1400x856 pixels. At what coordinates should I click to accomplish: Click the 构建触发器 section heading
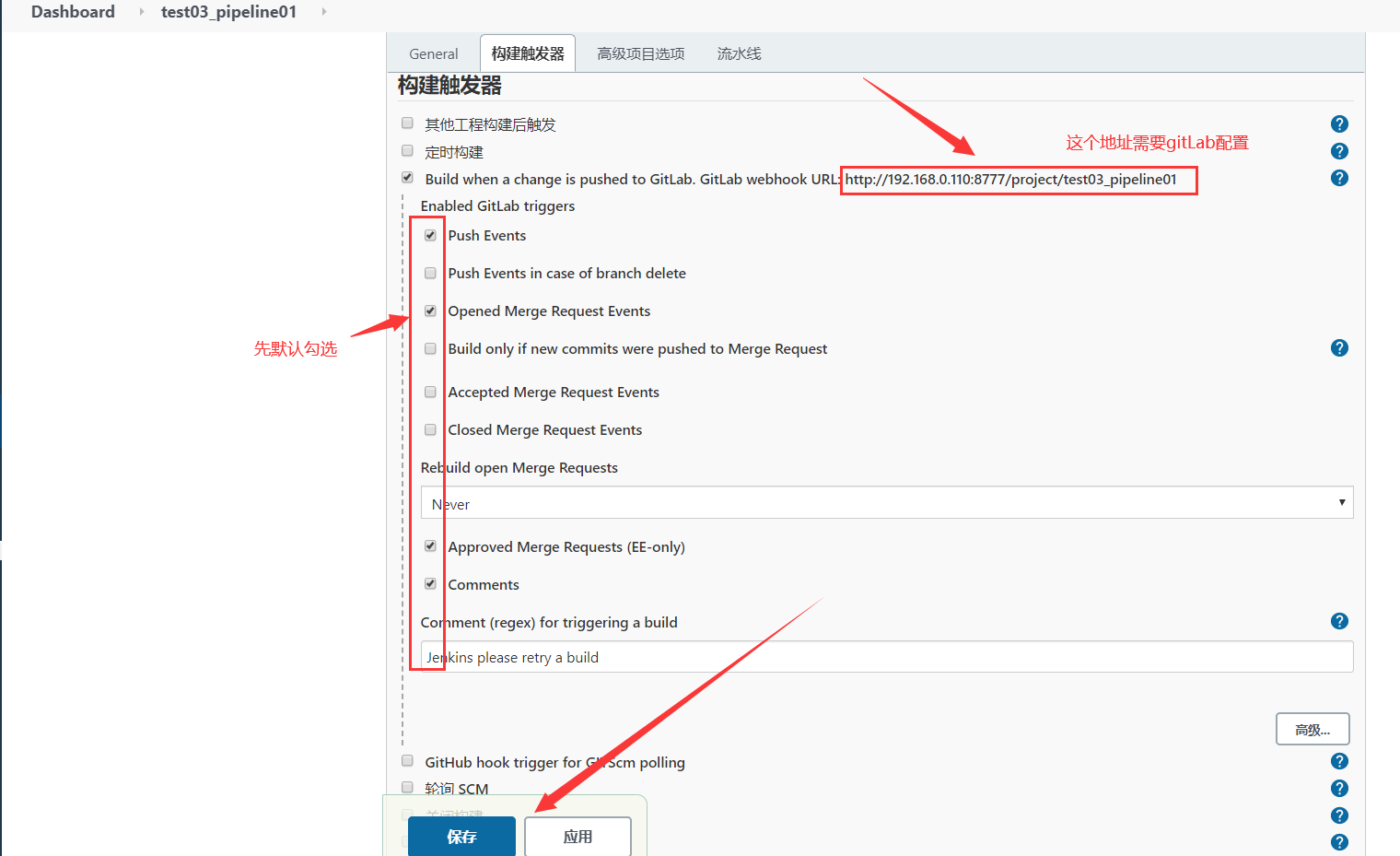[449, 86]
